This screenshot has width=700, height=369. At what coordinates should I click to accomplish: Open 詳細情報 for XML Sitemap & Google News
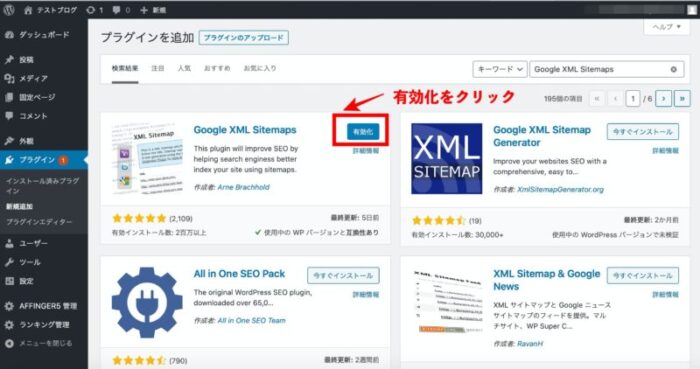tap(665, 294)
